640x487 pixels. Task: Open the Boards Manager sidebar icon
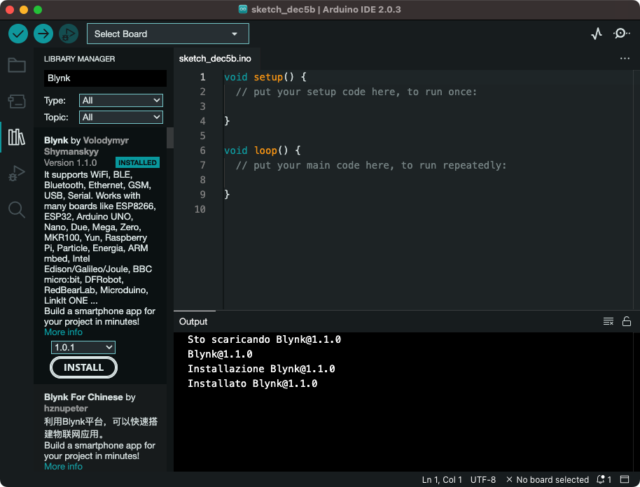tap(16, 101)
